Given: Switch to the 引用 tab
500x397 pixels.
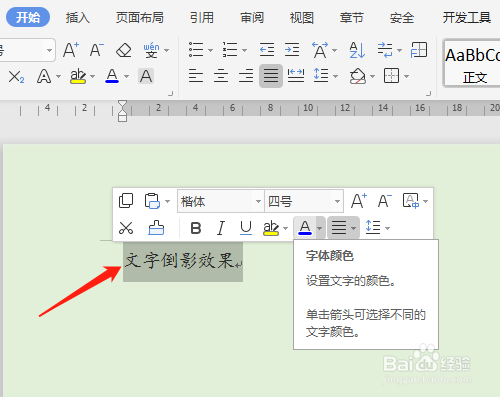Looking at the screenshot, I should [202, 18].
